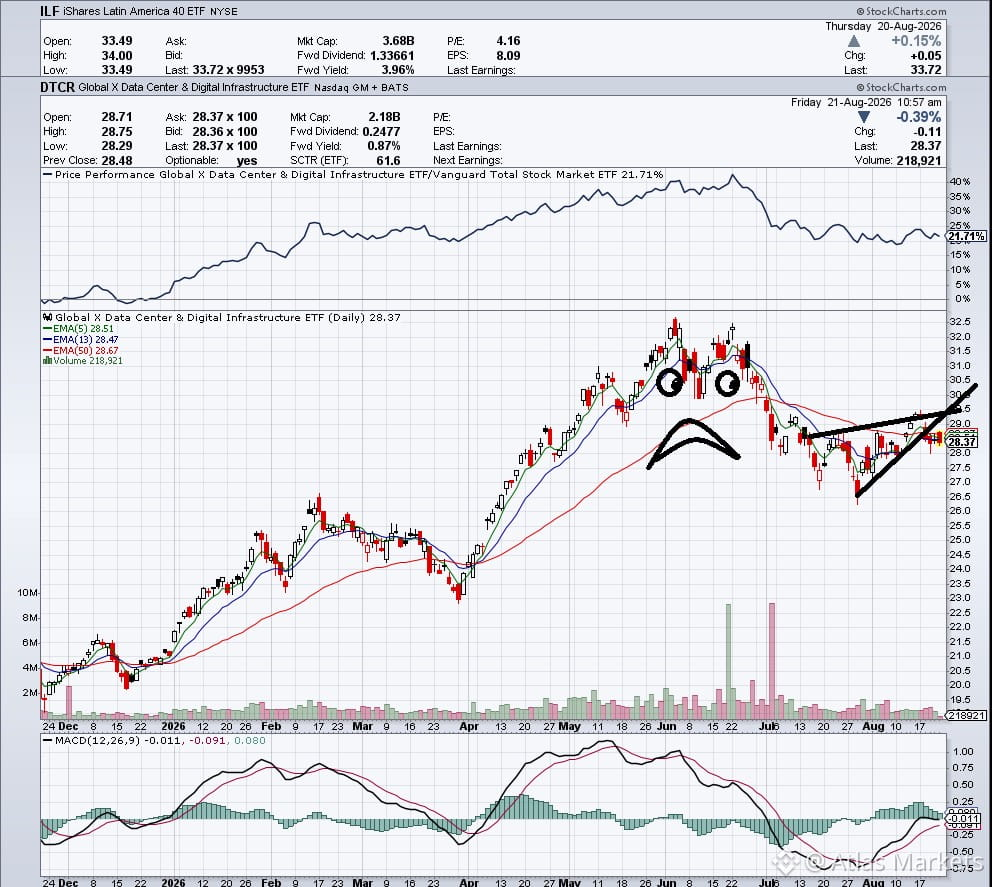Click the 10M volume axis label
992x887 pixels.
[x=27, y=593]
